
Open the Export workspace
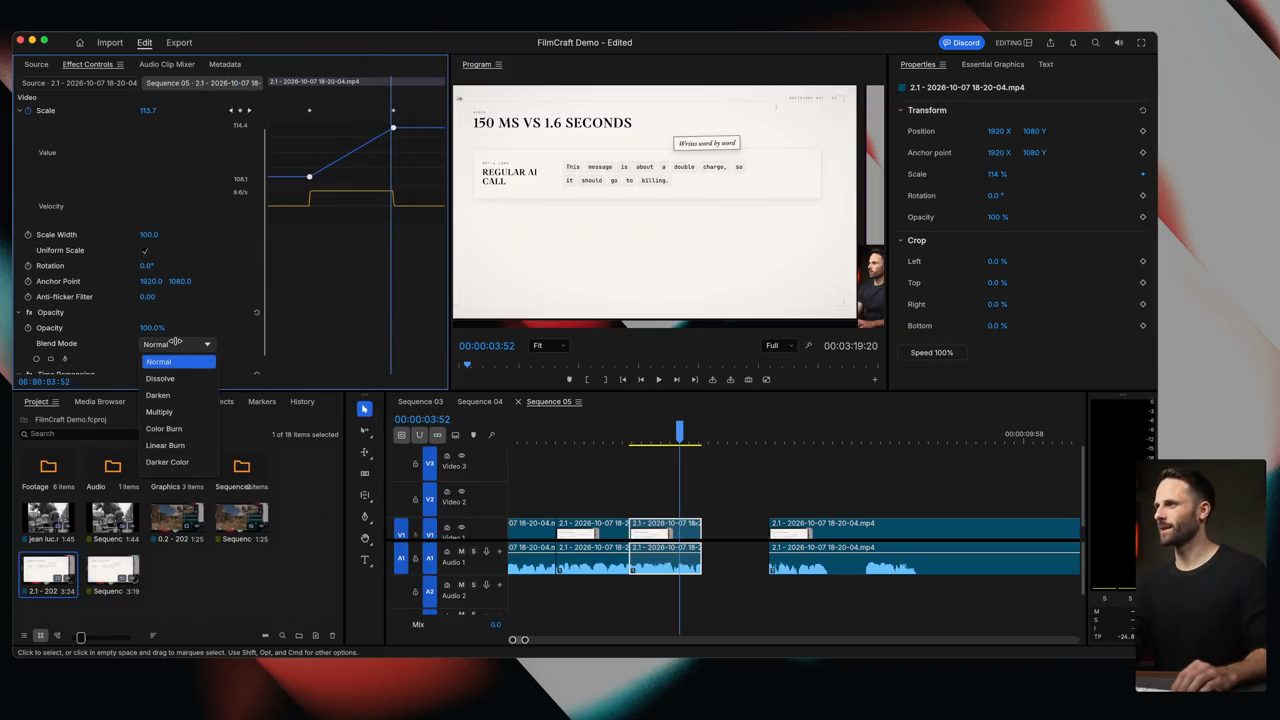point(179,43)
